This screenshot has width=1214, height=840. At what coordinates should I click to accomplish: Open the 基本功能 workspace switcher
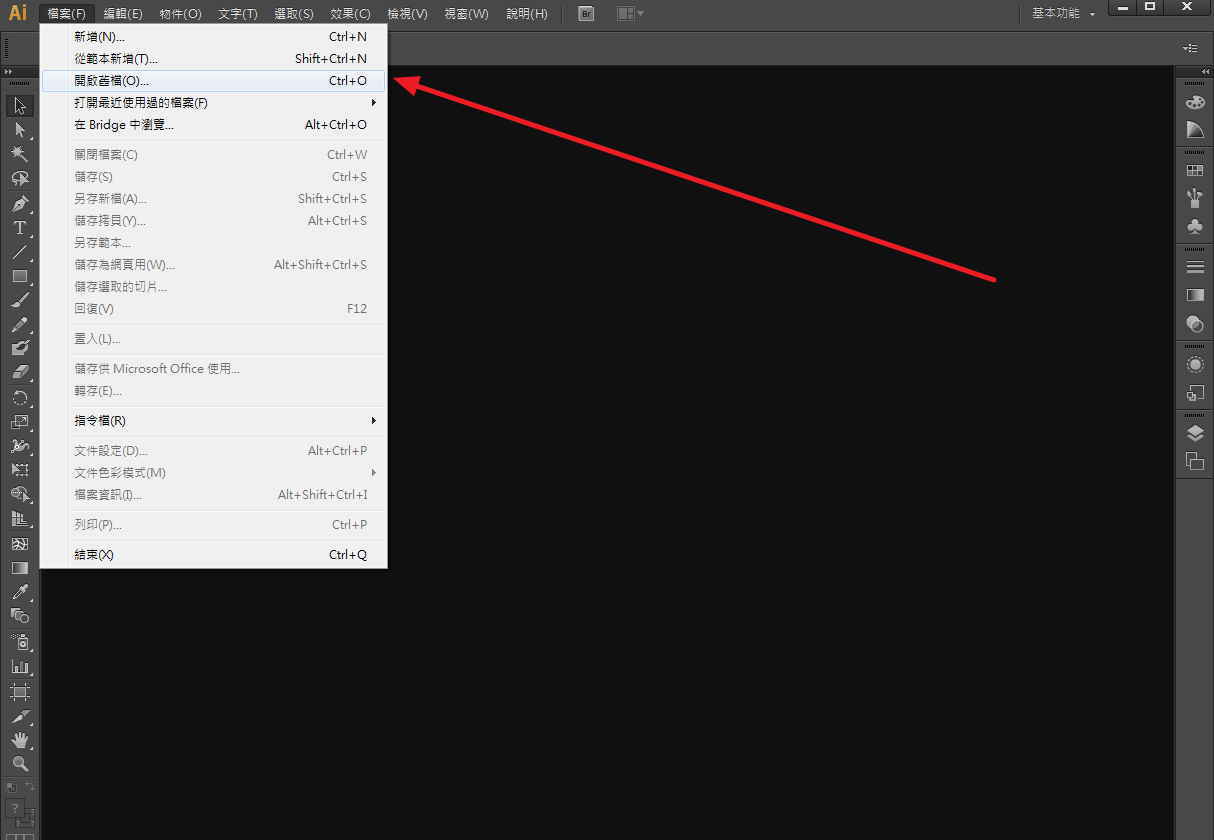point(1064,14)
